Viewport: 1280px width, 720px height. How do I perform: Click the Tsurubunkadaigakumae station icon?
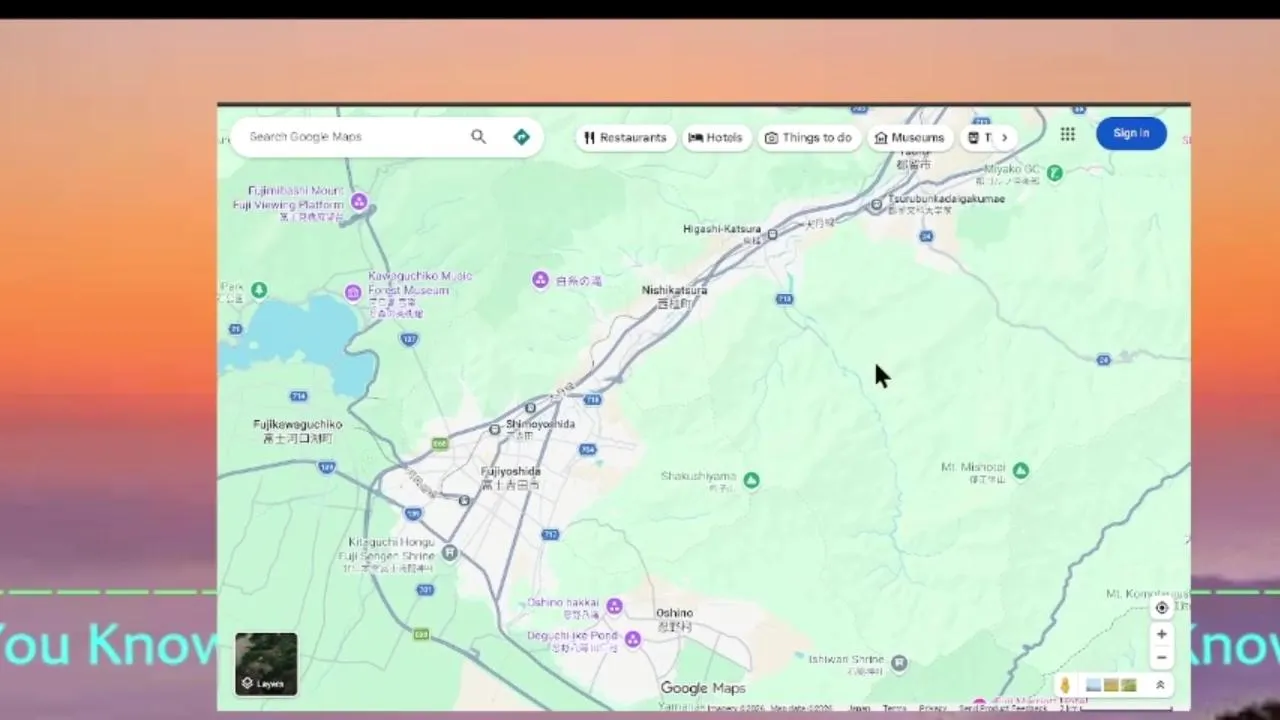(x=877, y=205)
